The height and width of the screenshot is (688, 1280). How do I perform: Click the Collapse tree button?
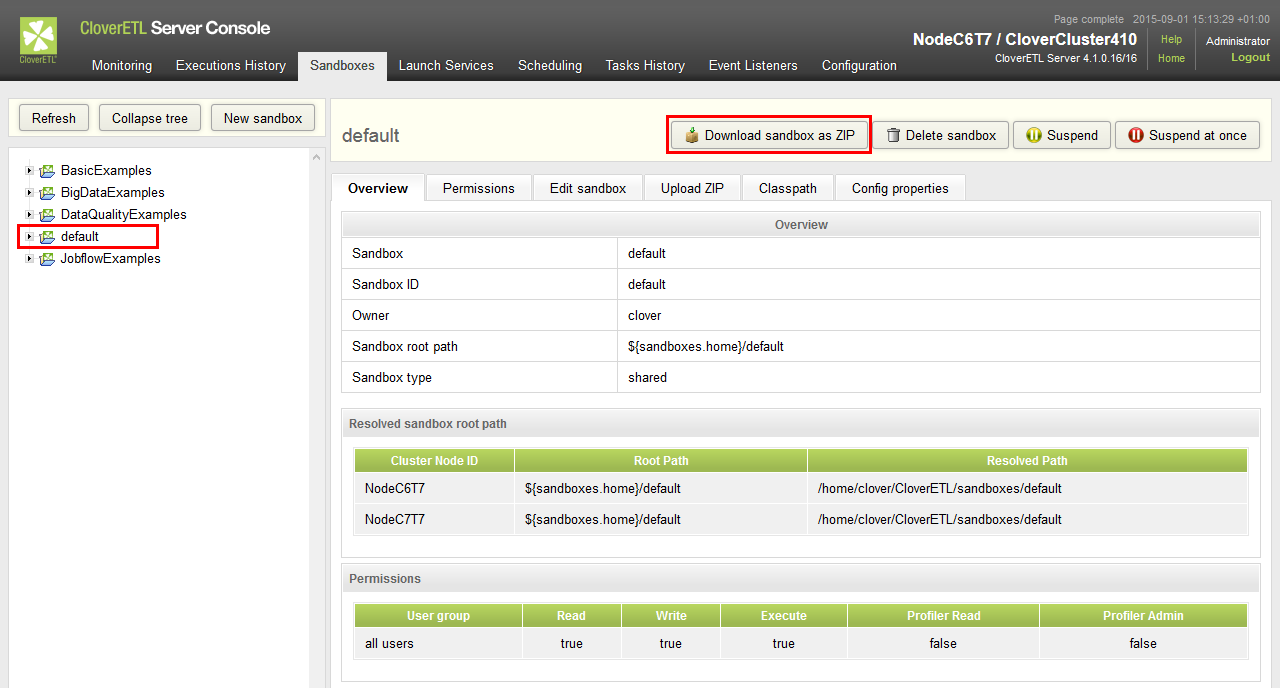[150, 118]
